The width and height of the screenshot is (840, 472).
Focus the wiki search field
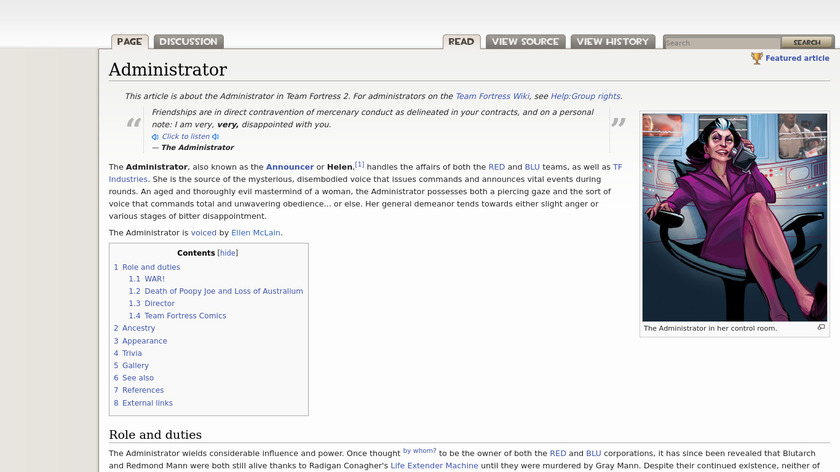(x=722, y=42)
